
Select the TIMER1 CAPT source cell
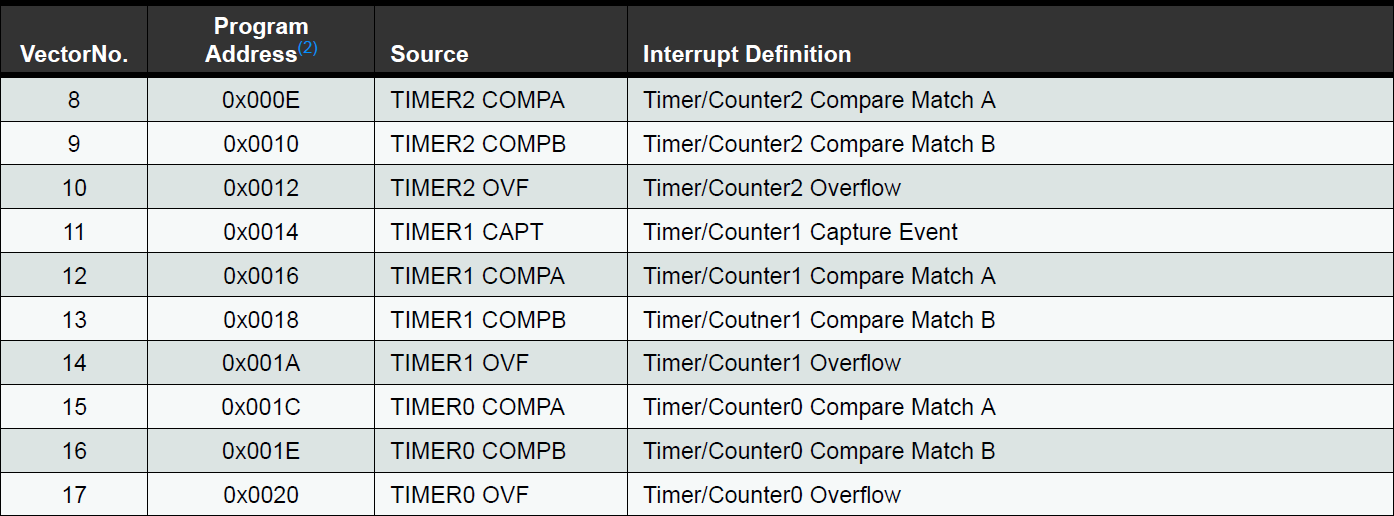(x=467, y=232)
